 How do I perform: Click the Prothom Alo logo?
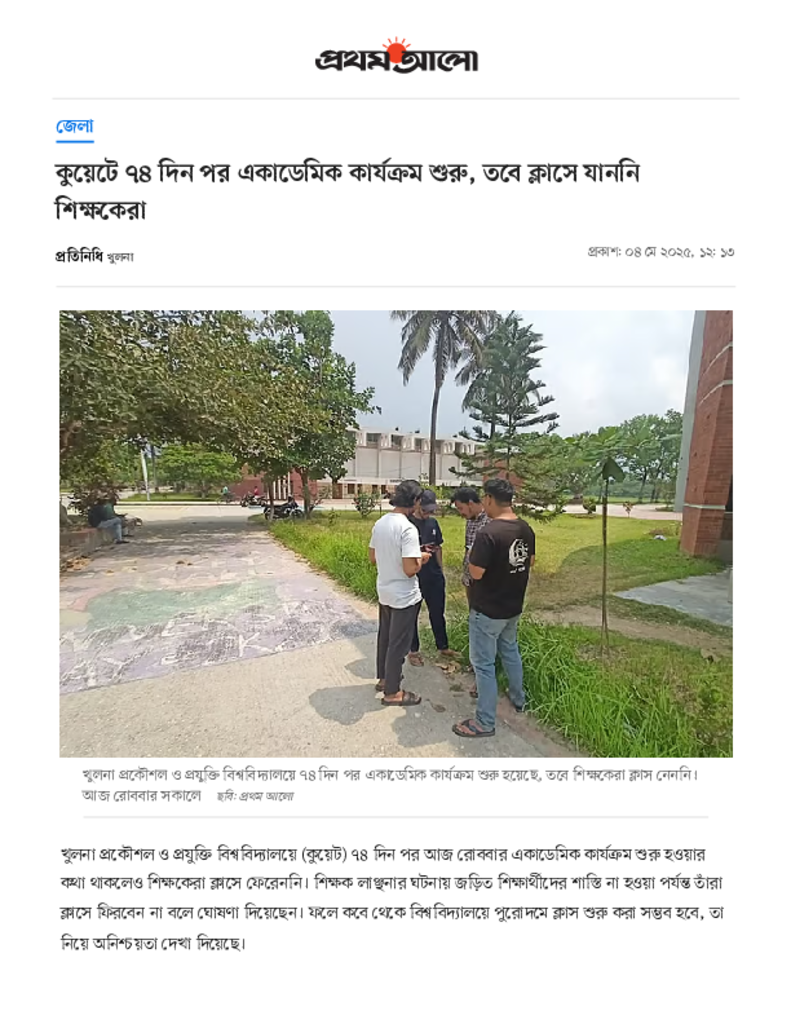coord(396,56)
